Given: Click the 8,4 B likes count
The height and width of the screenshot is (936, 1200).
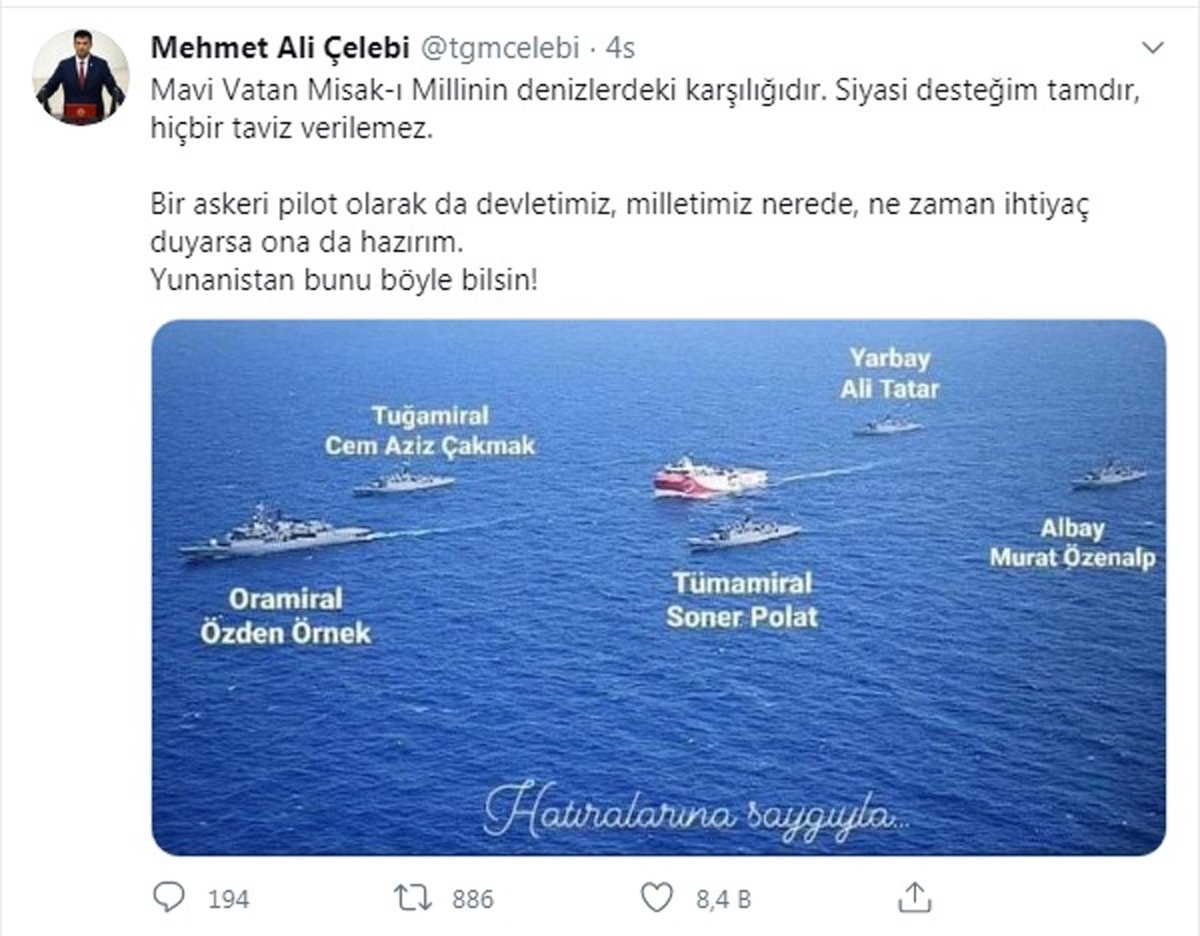Looking at the screenshot, I should [x=723, y=899].
